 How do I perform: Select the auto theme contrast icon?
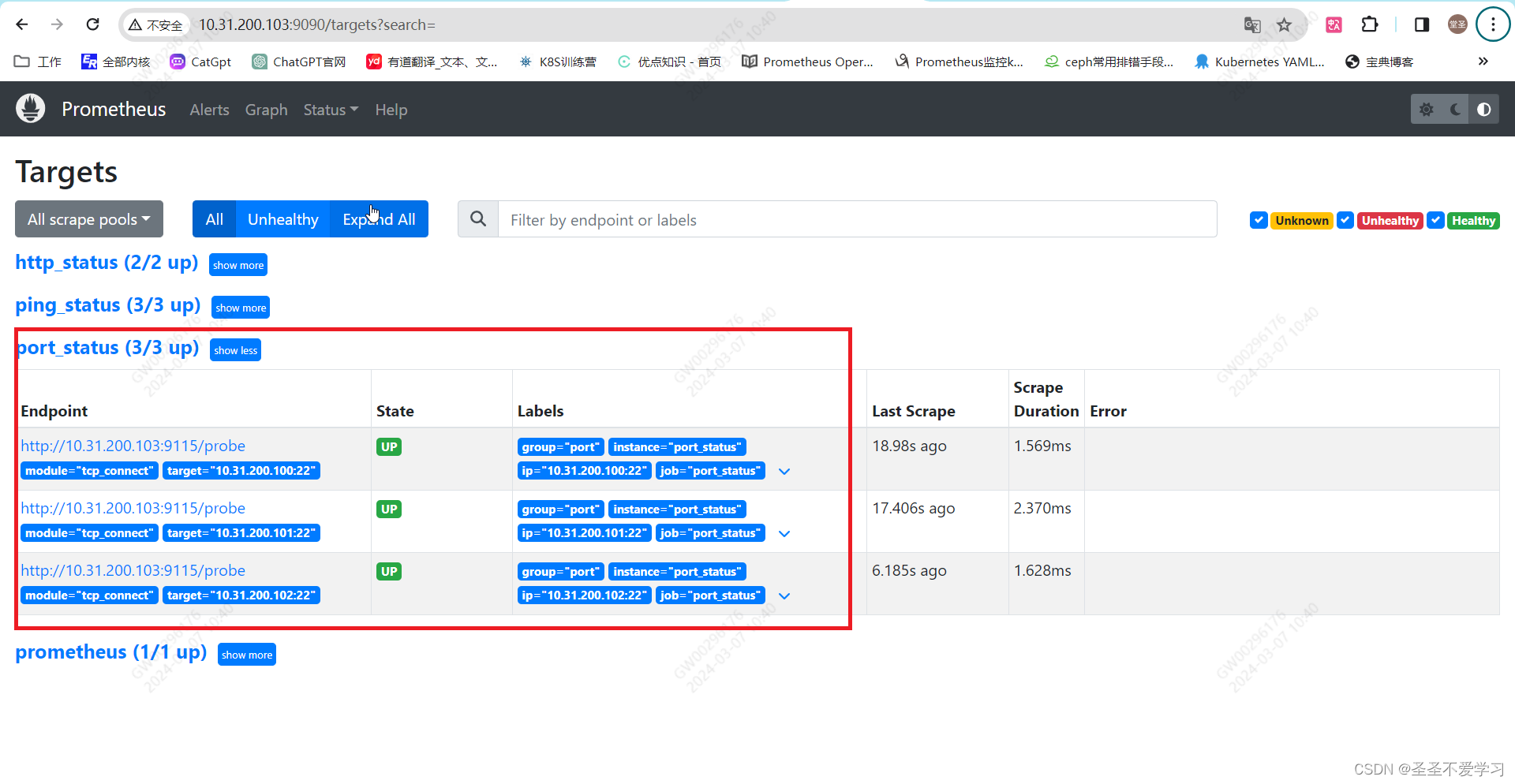click(1483, 110)
